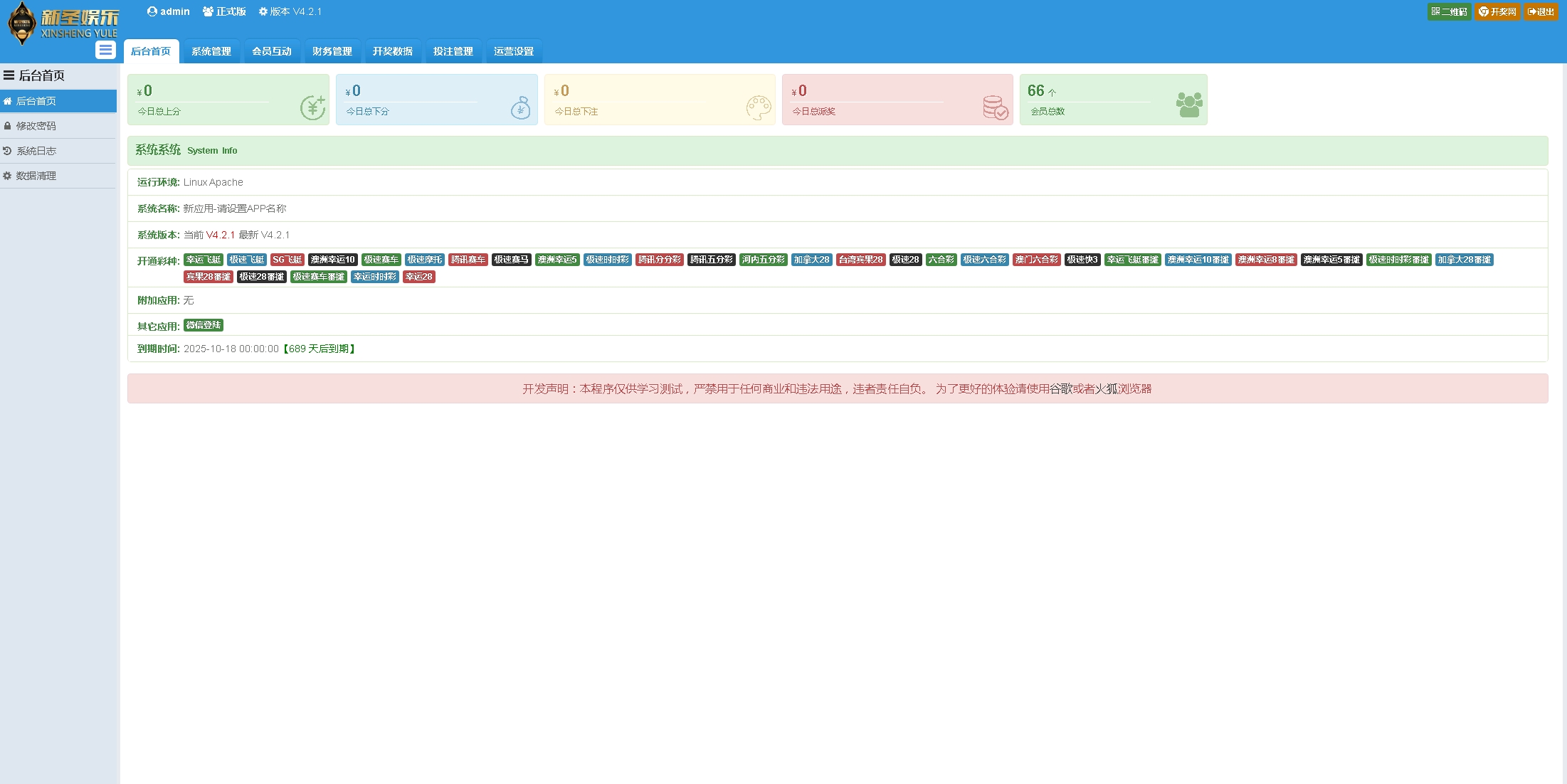The image size is (1567, 784).
Task: Click the yen-plus icon in 今日总上分 card
Action: (x=312, y=107)
